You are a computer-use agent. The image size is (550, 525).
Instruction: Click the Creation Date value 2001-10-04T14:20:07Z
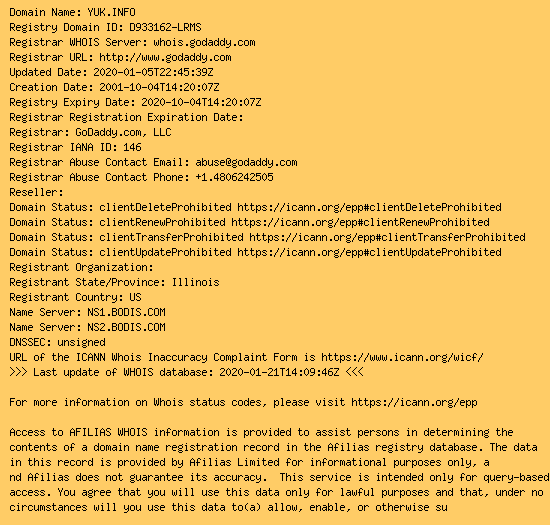tap(159, 87)
